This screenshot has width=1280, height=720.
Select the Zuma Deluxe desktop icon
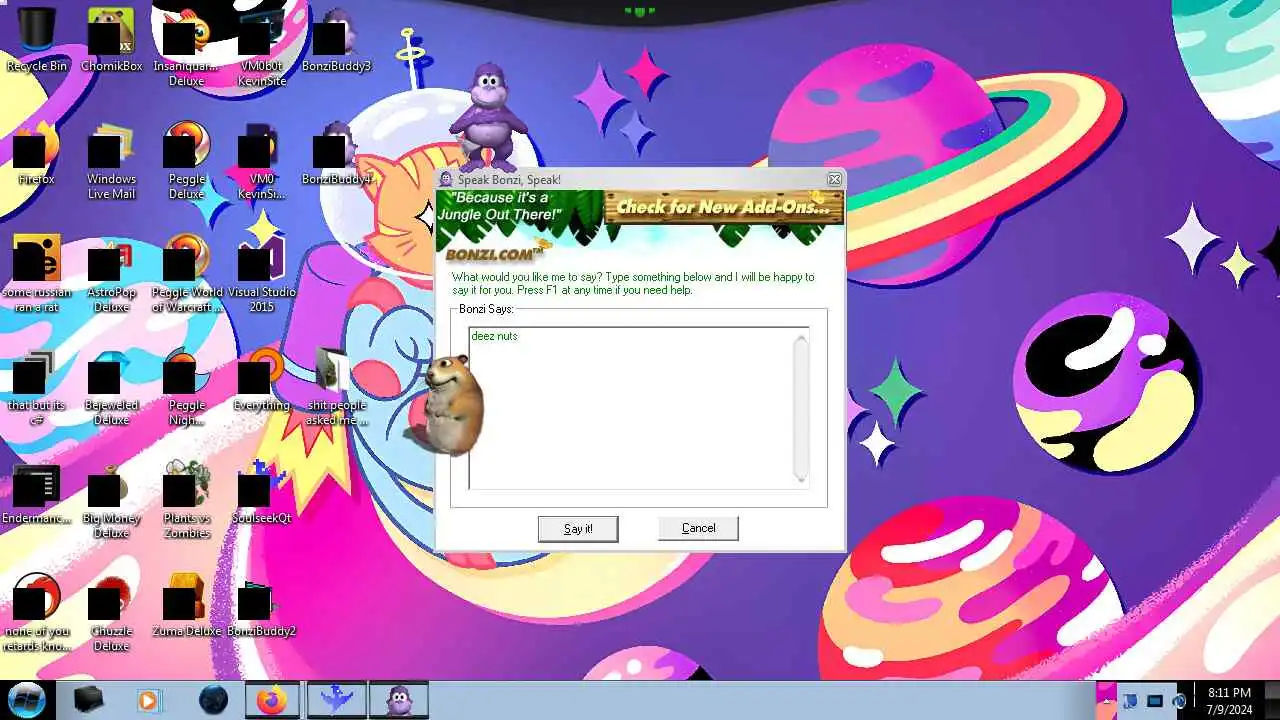[186, 606]
